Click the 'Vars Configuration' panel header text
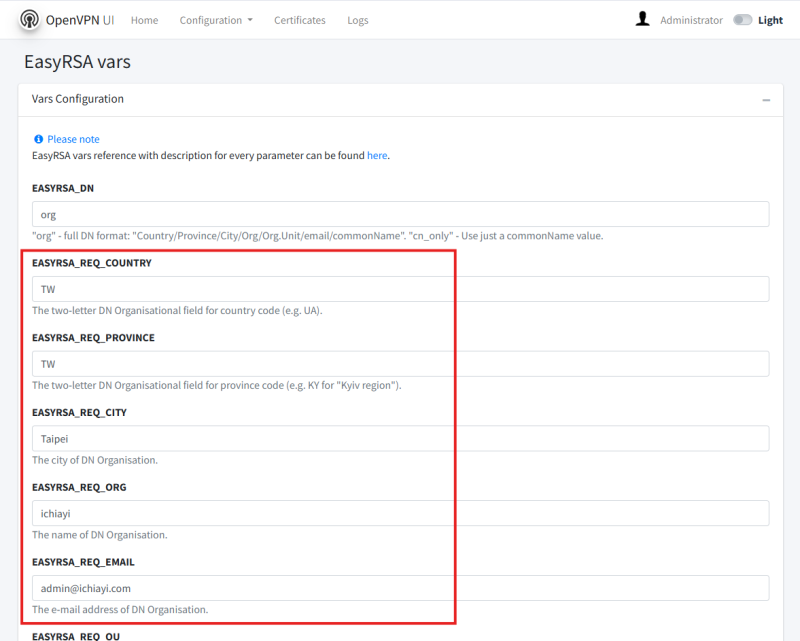Viewport: 800px width, 641px height. 78,99
